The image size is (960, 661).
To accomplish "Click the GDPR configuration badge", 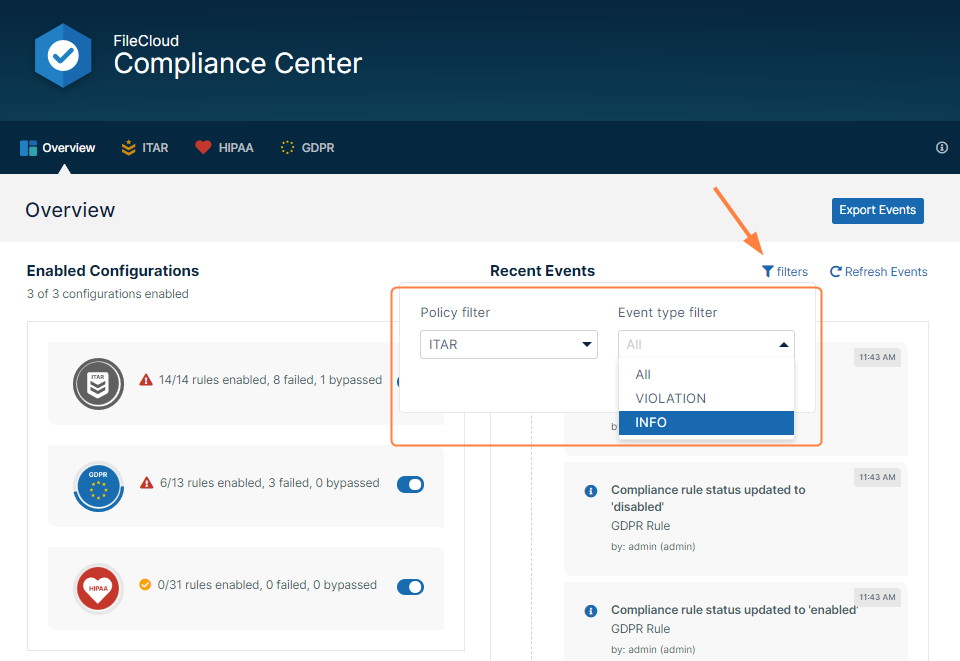I will 99,487.
